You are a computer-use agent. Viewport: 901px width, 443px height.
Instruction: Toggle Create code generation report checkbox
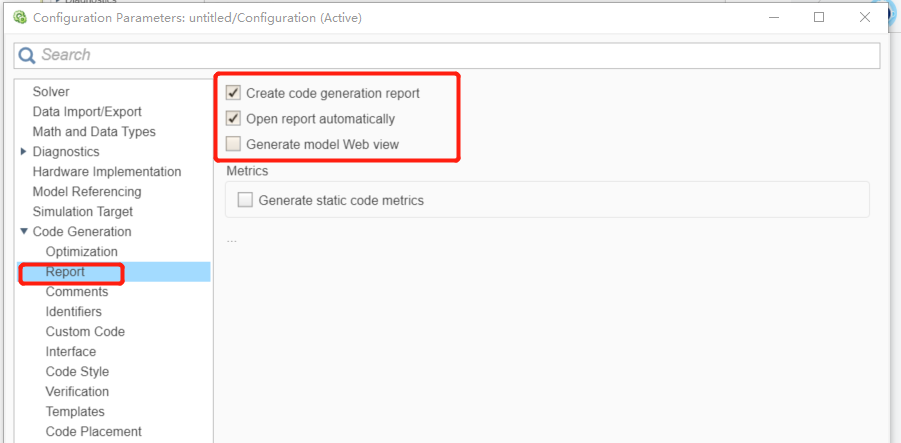click(x=234, y=93)
